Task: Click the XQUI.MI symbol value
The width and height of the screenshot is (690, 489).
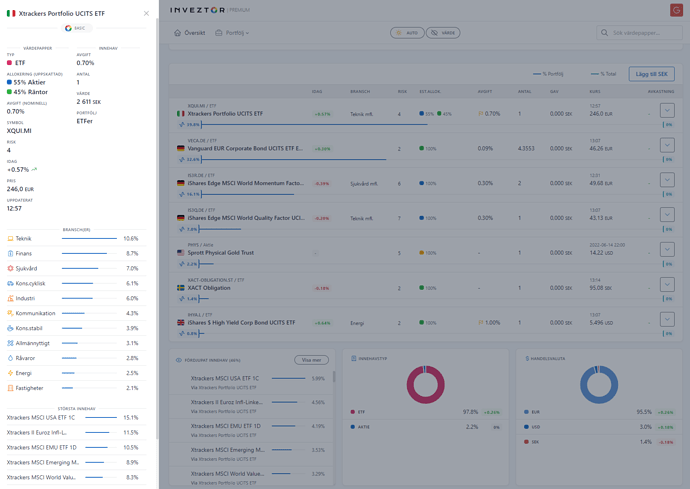Action: 19,131
